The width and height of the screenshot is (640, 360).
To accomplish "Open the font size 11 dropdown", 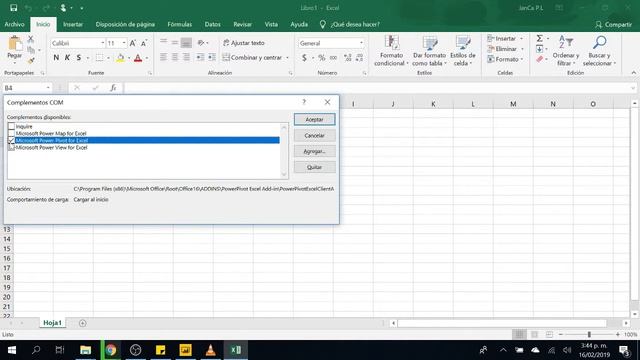I will click(124, 43).
